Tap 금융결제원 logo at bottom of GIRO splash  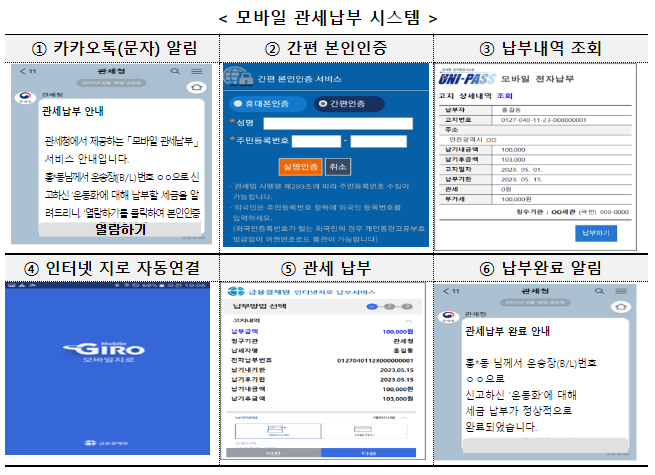click(x=106, y=443)
